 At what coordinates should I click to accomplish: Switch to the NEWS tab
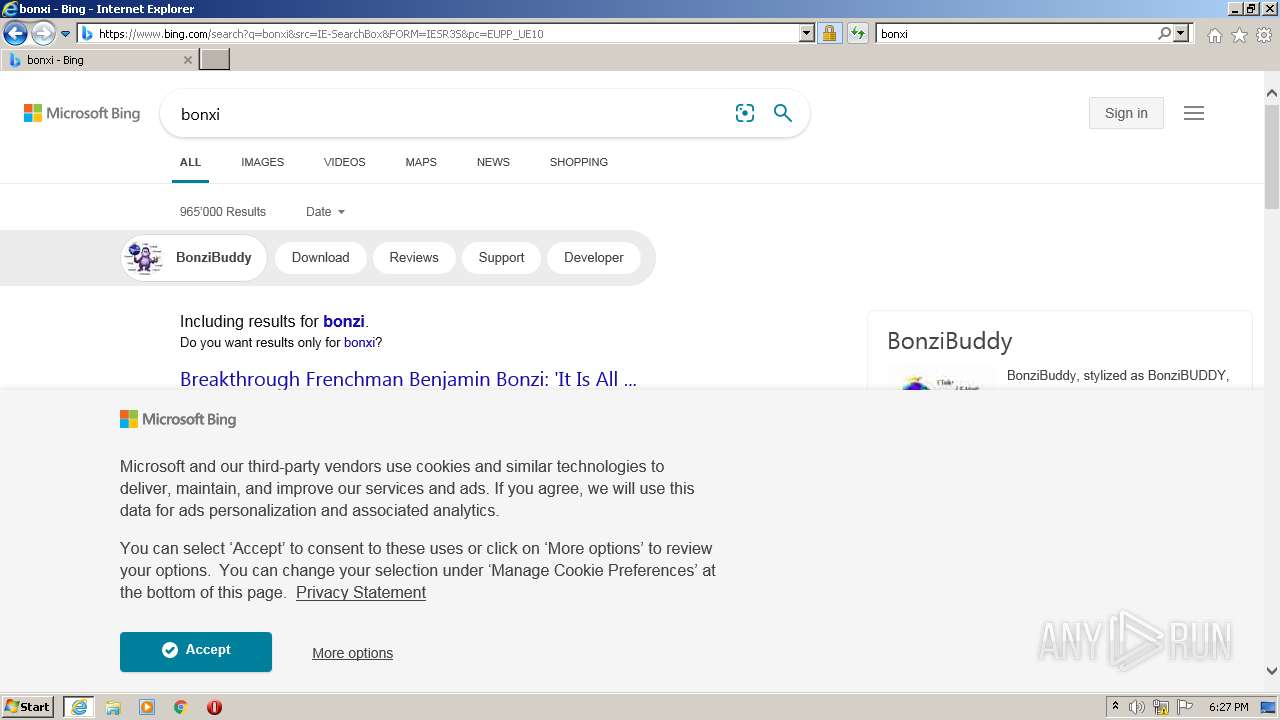click(493, 162)
